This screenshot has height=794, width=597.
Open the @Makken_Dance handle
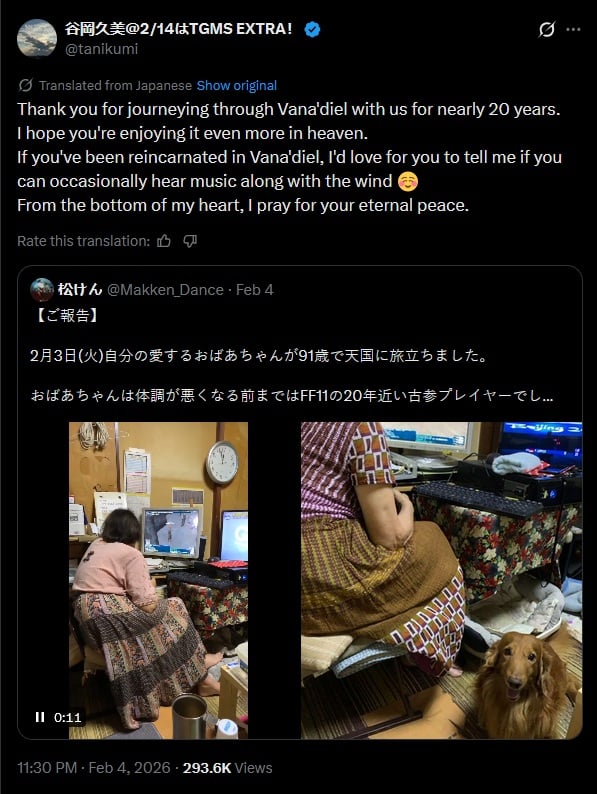pyautogui.click(x=166, y=290)
